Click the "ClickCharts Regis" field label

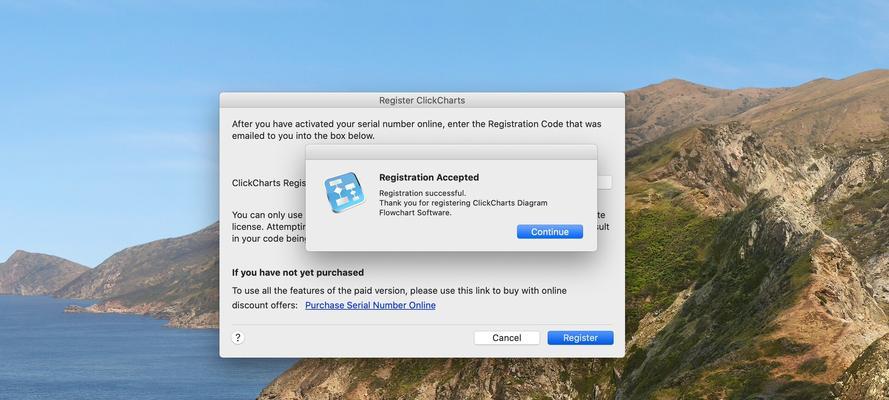point(269,183)
